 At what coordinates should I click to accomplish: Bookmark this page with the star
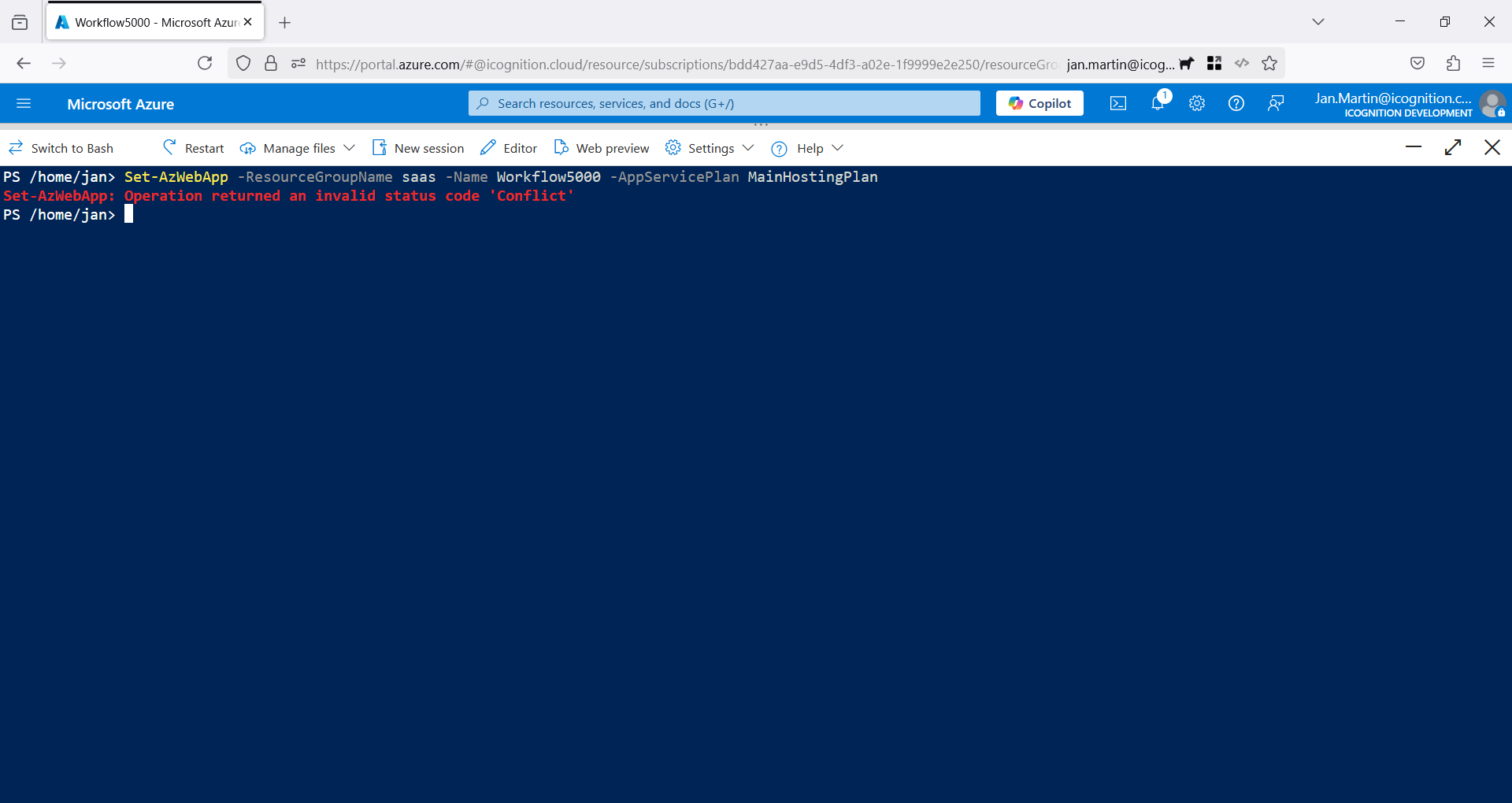1269,64
